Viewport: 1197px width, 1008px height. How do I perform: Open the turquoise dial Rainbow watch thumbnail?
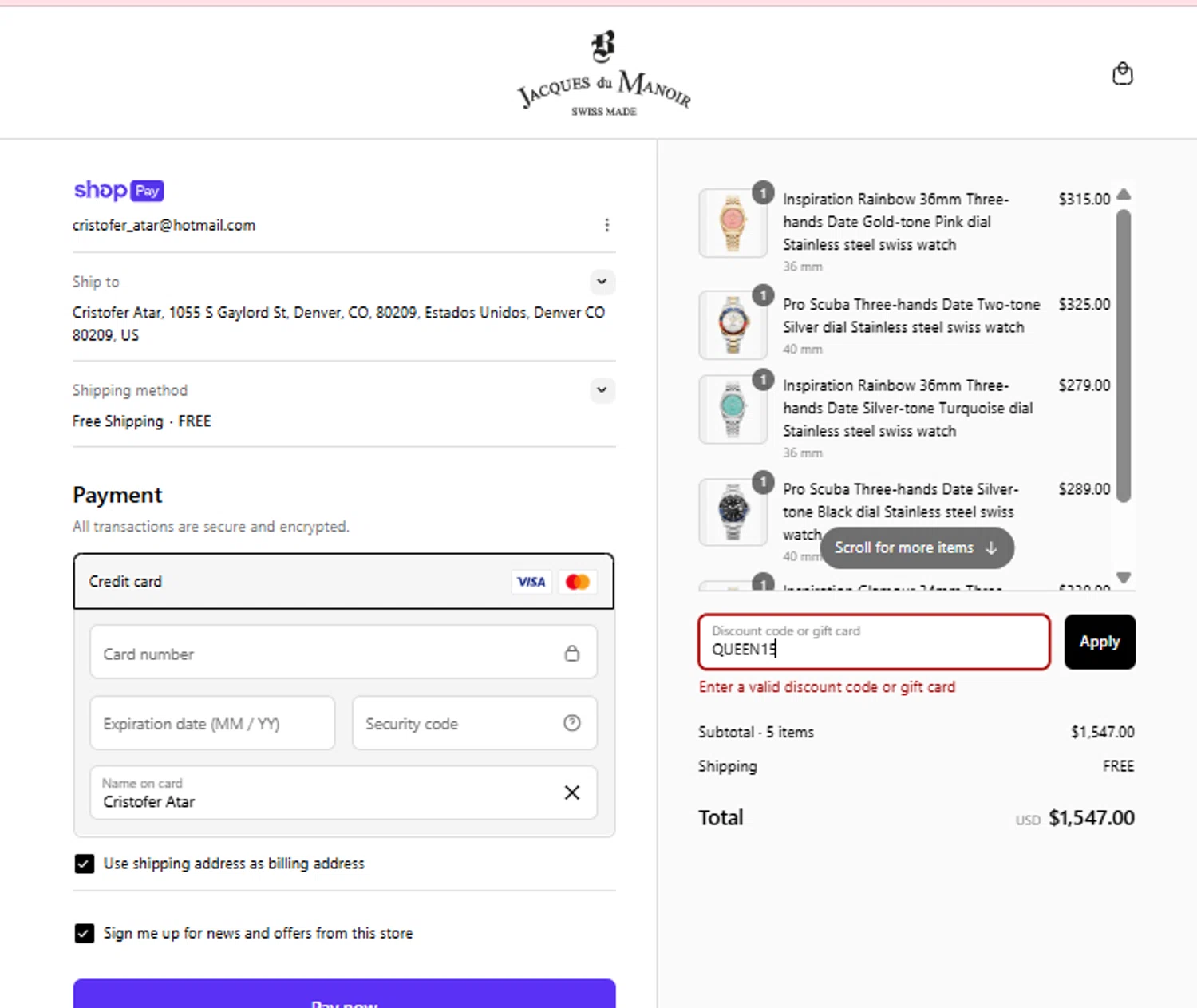coord(733,409)
